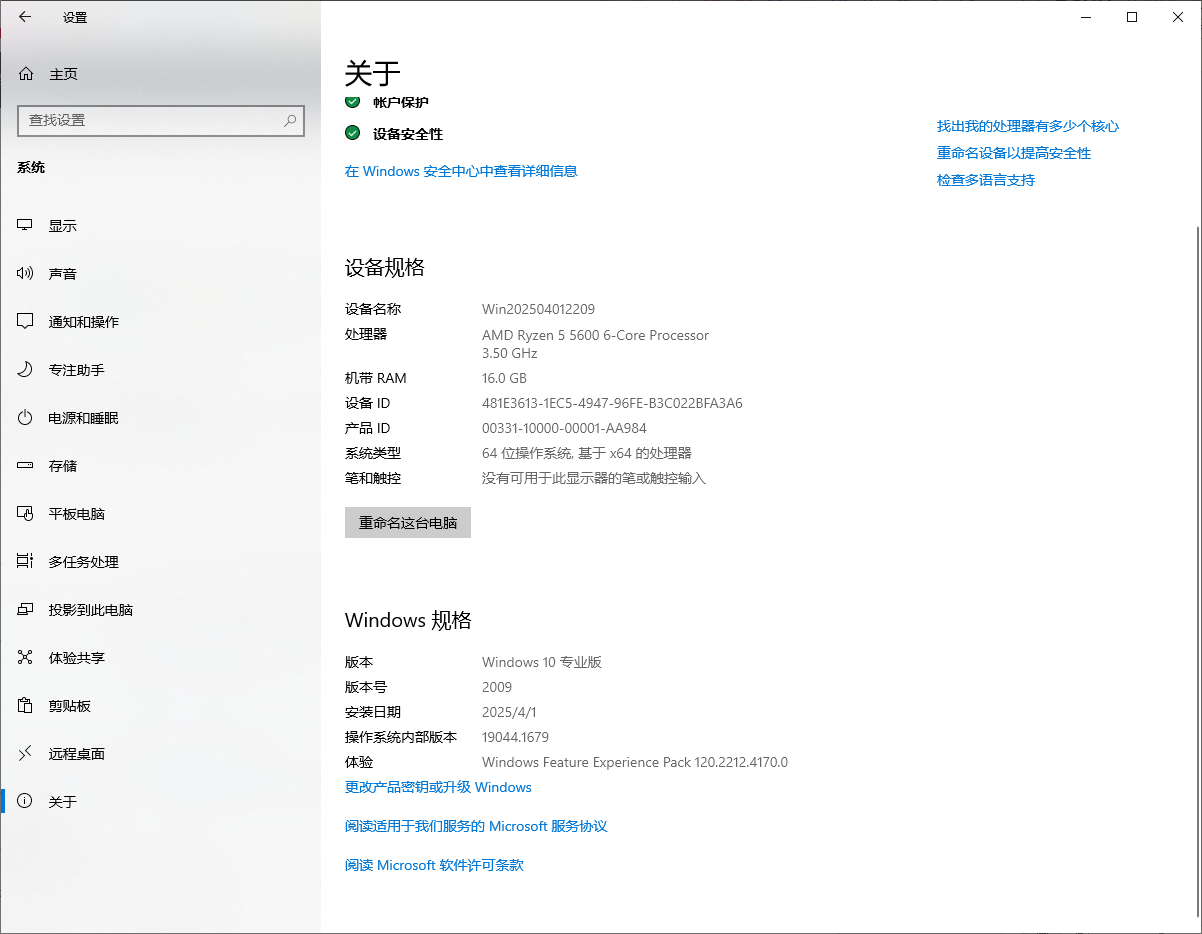Click product ID 00331-10000-00001-AA984

pos(564,428)
